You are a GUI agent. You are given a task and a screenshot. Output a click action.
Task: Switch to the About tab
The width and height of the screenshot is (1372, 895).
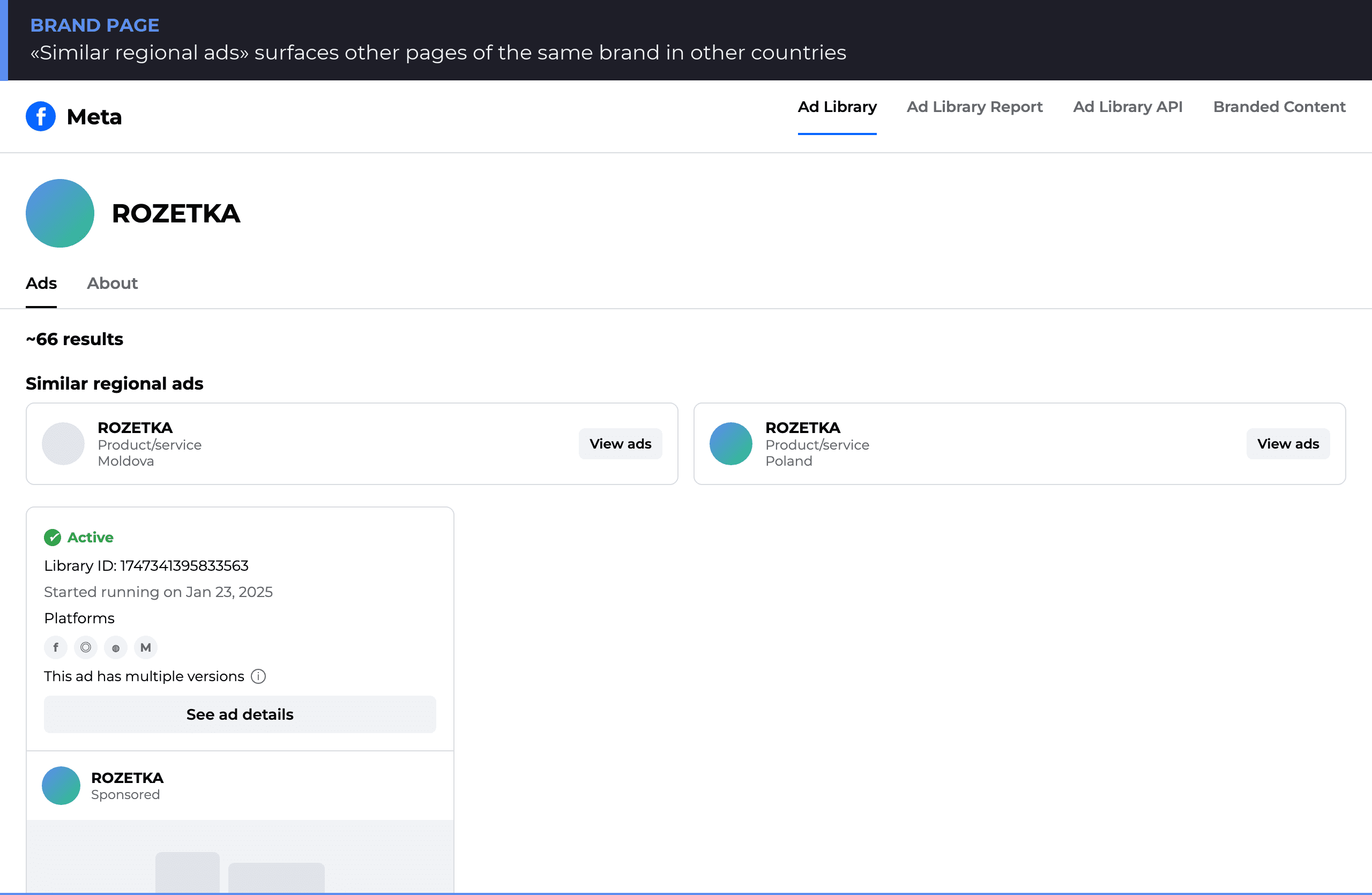tap(113, 284)
